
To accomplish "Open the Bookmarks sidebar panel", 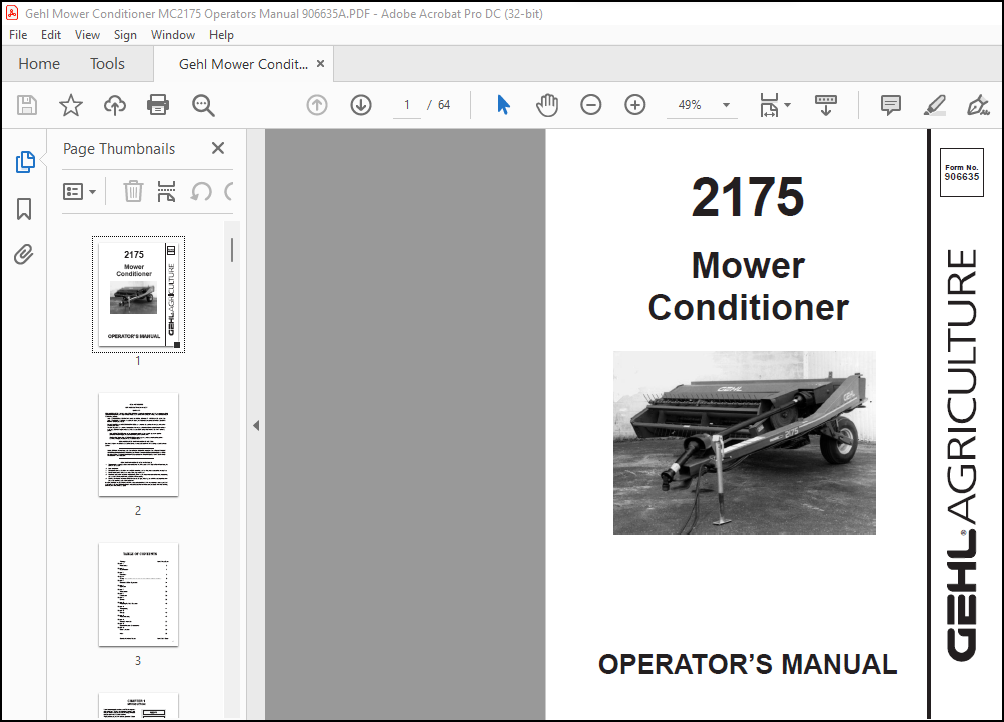I will point(24,209).
